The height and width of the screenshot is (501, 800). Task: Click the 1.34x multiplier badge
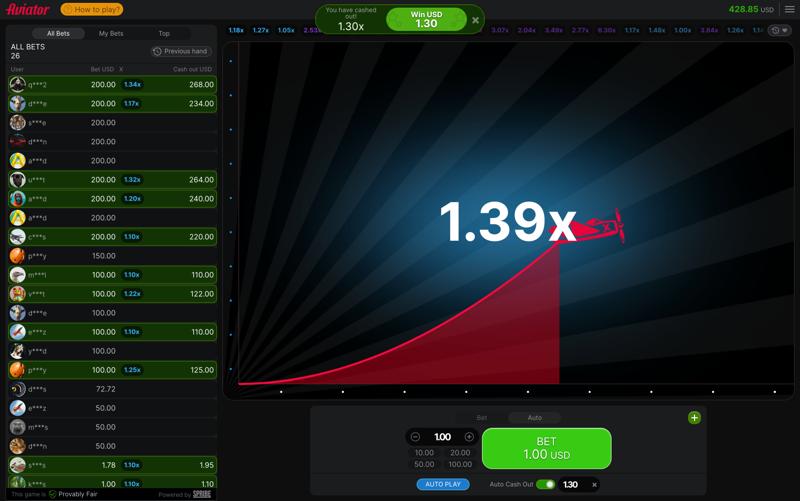click(132, 85)
